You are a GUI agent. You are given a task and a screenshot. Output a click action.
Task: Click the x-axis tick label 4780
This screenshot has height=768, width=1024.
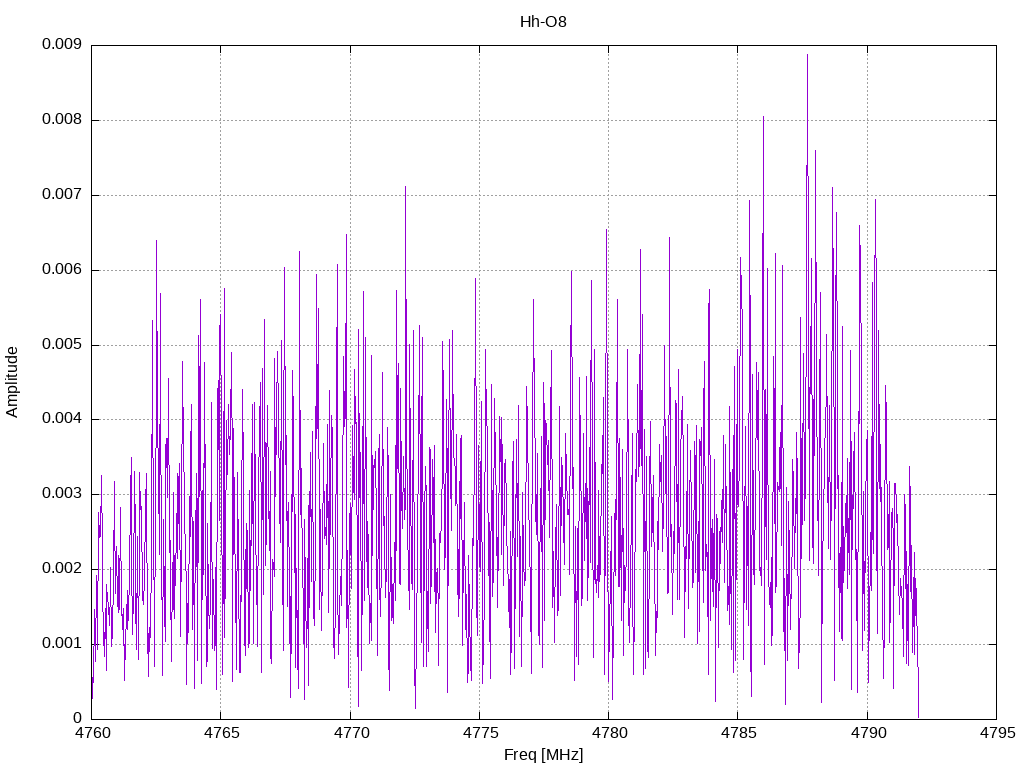pos(609,733)
